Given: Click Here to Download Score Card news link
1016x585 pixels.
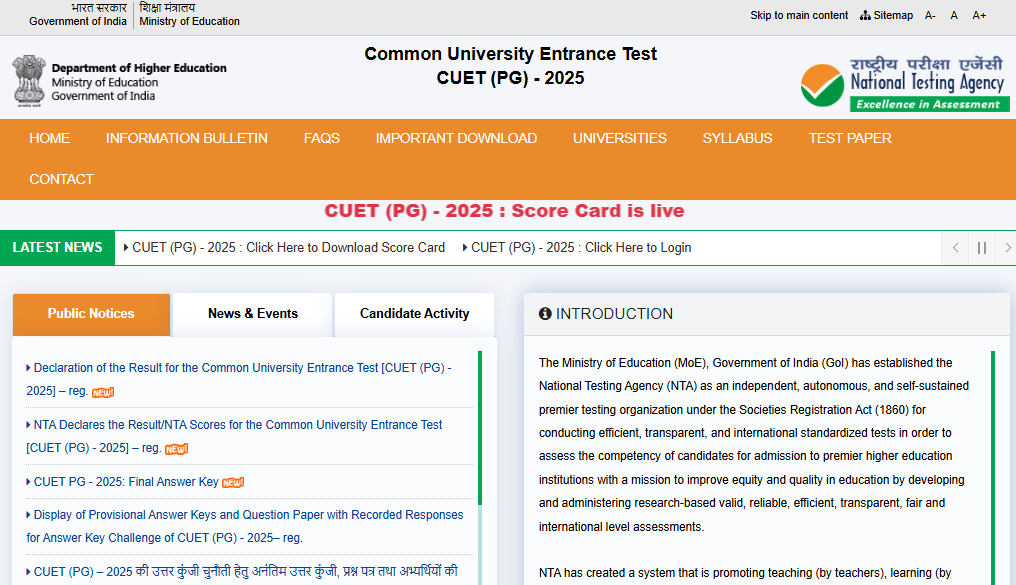Looking at the screenshot, I should 289,248.
